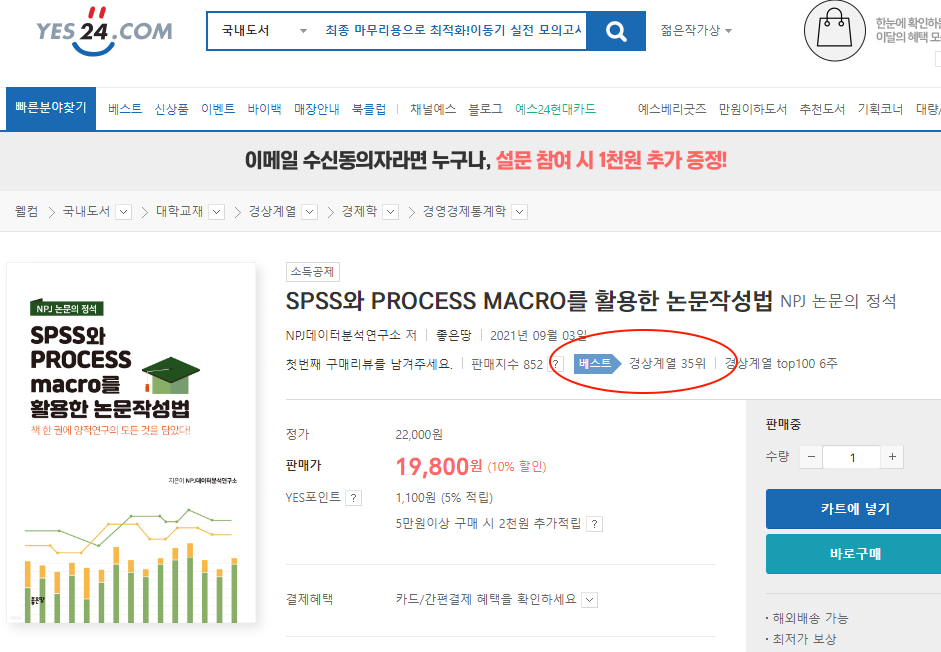Open help icon next to YES포인트
The image size is (941, 652).
click(x=354, y=498)
